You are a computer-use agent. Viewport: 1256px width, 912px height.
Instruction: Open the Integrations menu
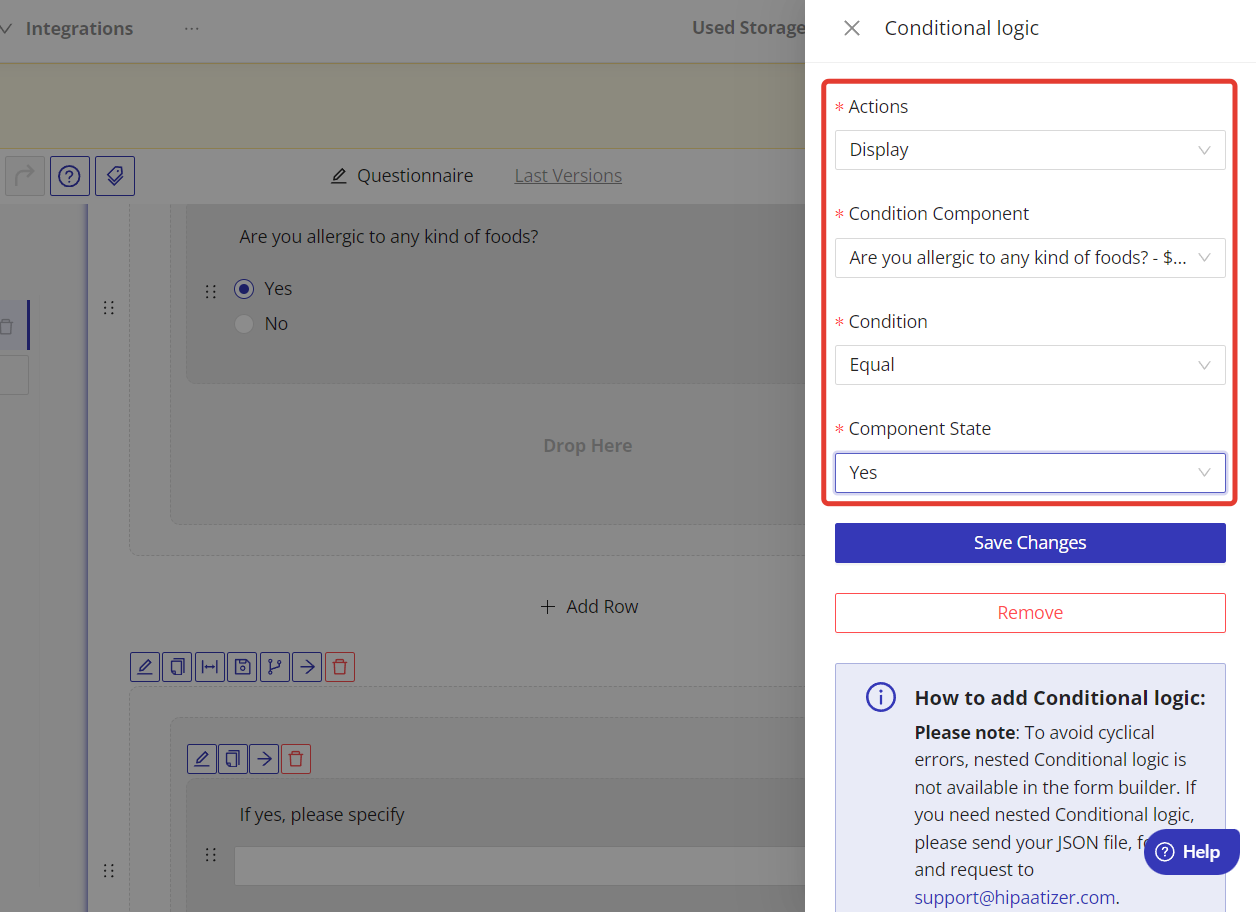pyautogui.click(x=78, y=29)
